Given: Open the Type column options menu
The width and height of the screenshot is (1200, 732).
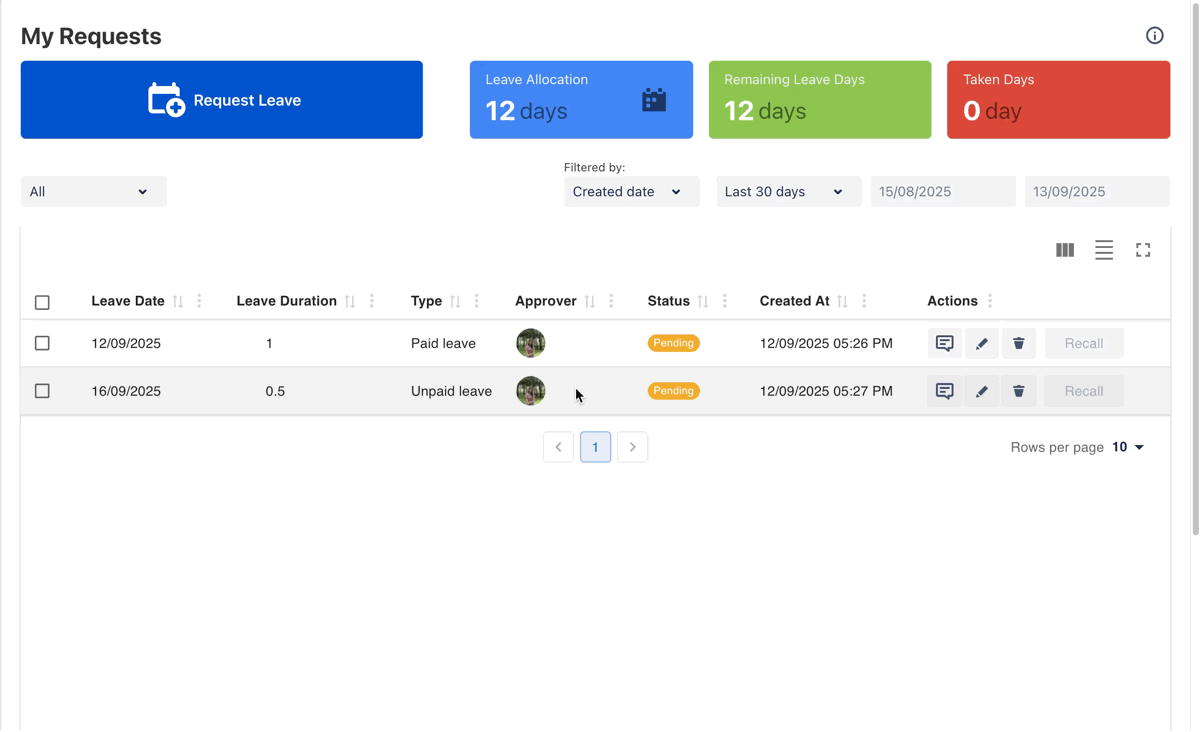Looking at the screenshot, I should 477,301.
